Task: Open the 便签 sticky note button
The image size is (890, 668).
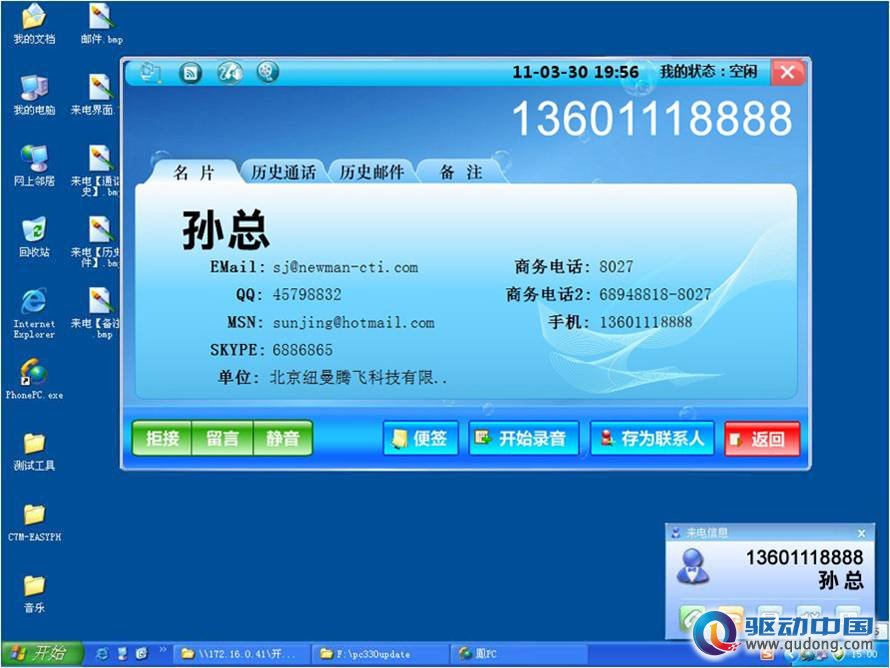Action: (x=421, y=438)
